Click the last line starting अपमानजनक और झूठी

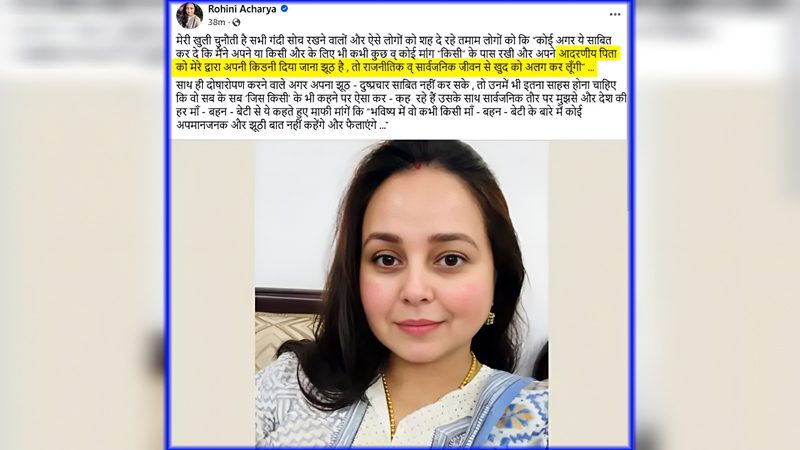pos(281,126)
